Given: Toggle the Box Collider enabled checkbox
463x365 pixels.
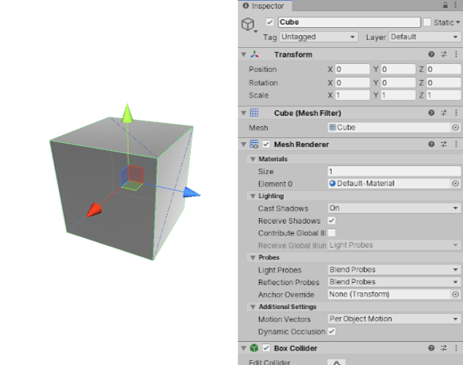Looking at the screenshot, I should pos(266,348).
